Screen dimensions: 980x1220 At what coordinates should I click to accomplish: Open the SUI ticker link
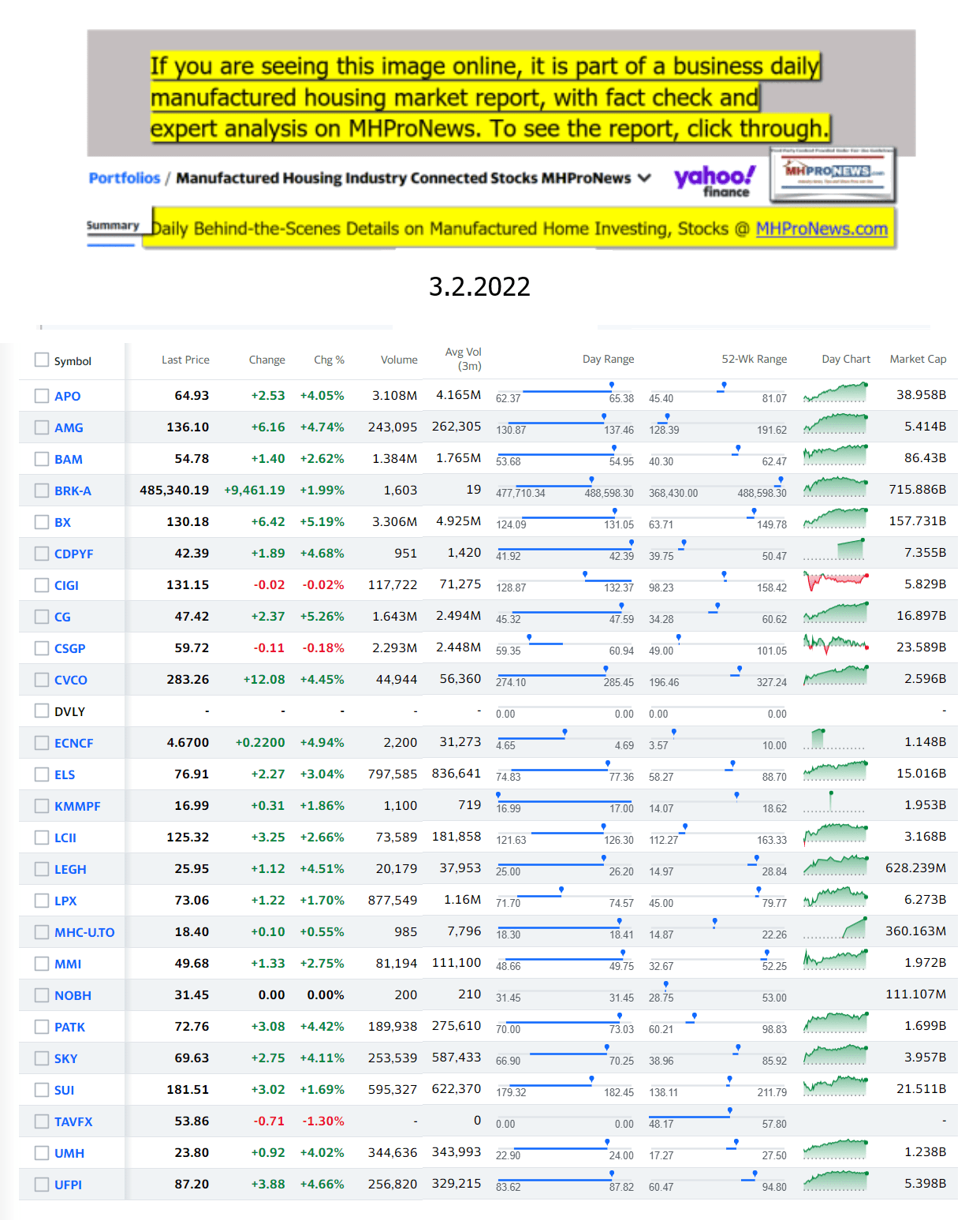[x=64, y=1090]
